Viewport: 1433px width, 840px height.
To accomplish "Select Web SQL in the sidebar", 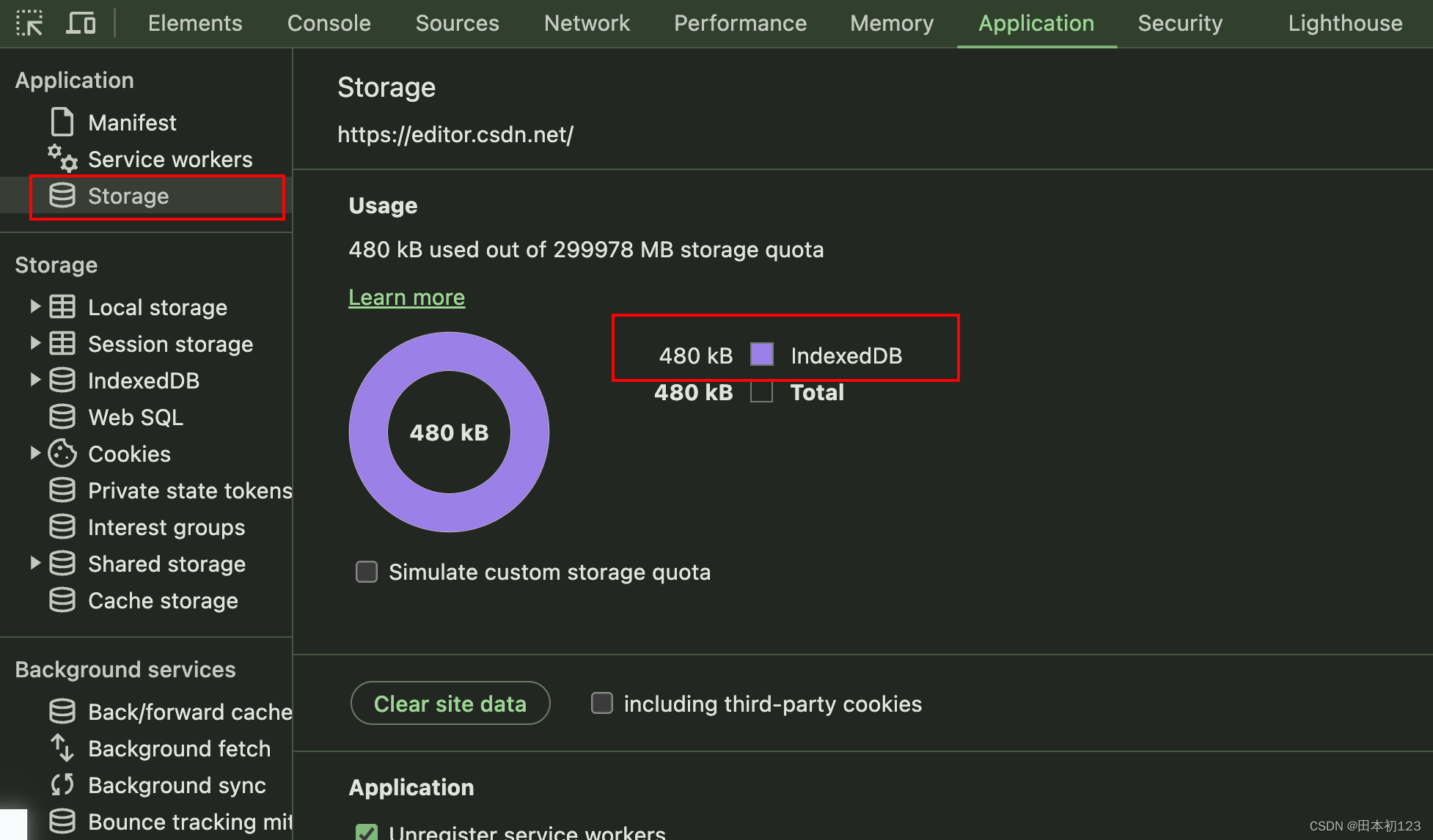I will point(136,417).
